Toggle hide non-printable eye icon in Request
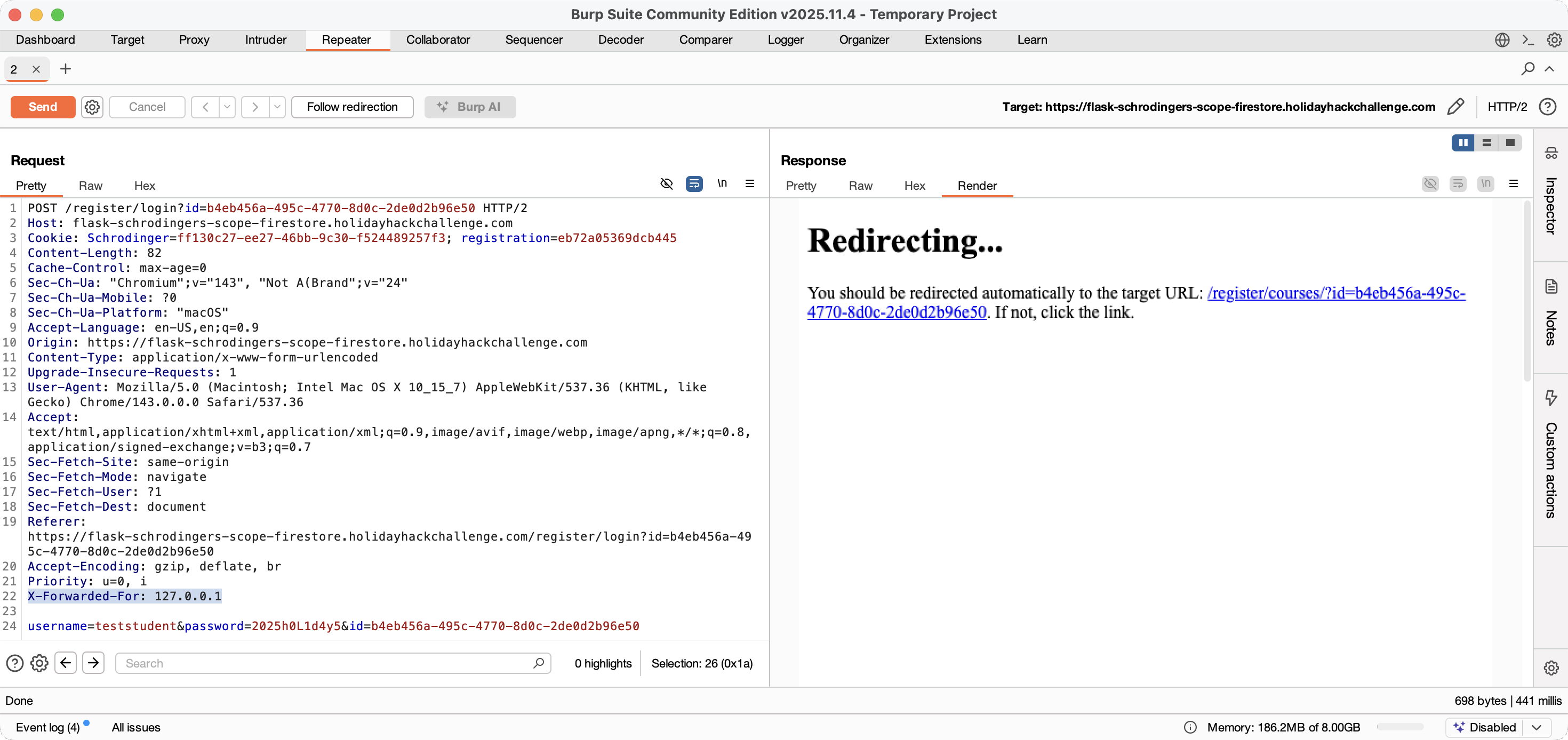Screen dimensions: 1568x740 click(667, 184)
